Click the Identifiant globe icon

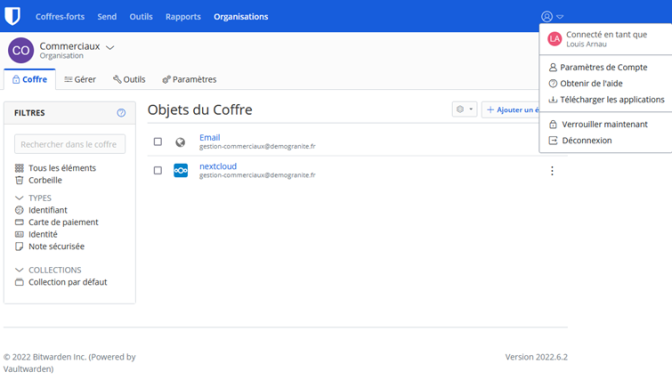click(x=19, y=210)
